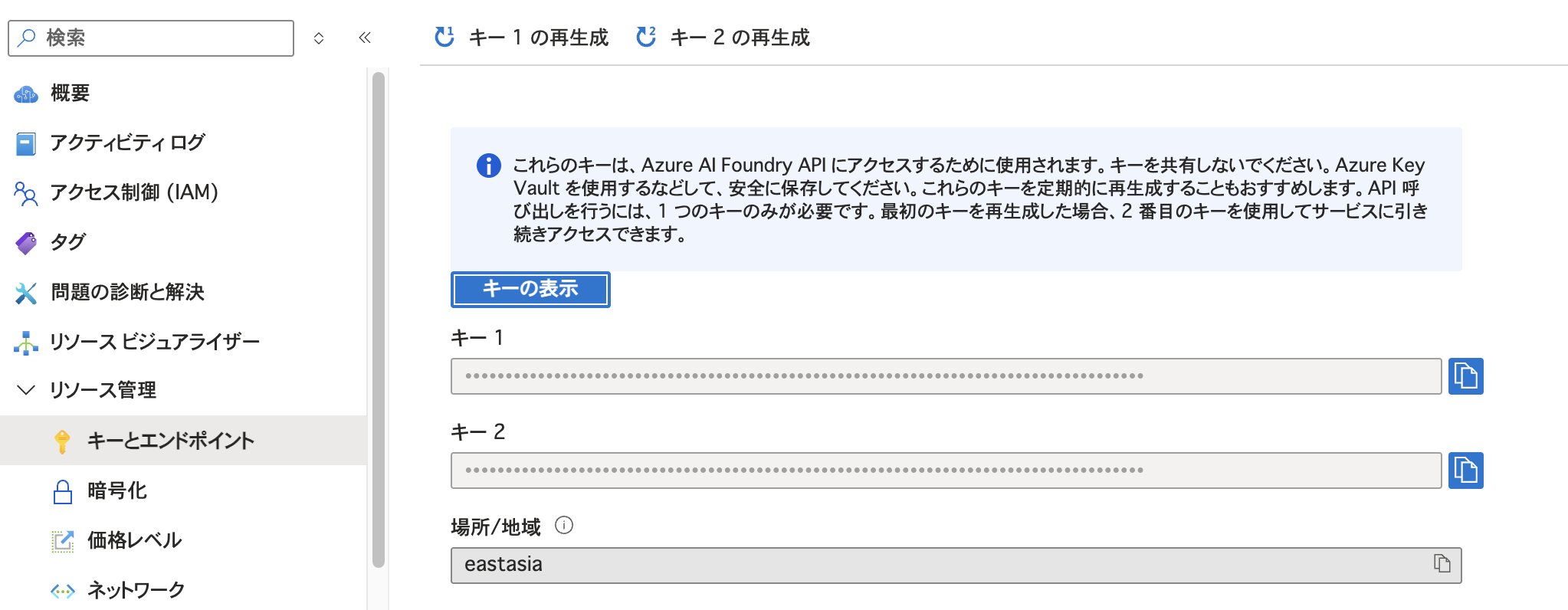Click the 概要 cloud icon

click(26, 93)
